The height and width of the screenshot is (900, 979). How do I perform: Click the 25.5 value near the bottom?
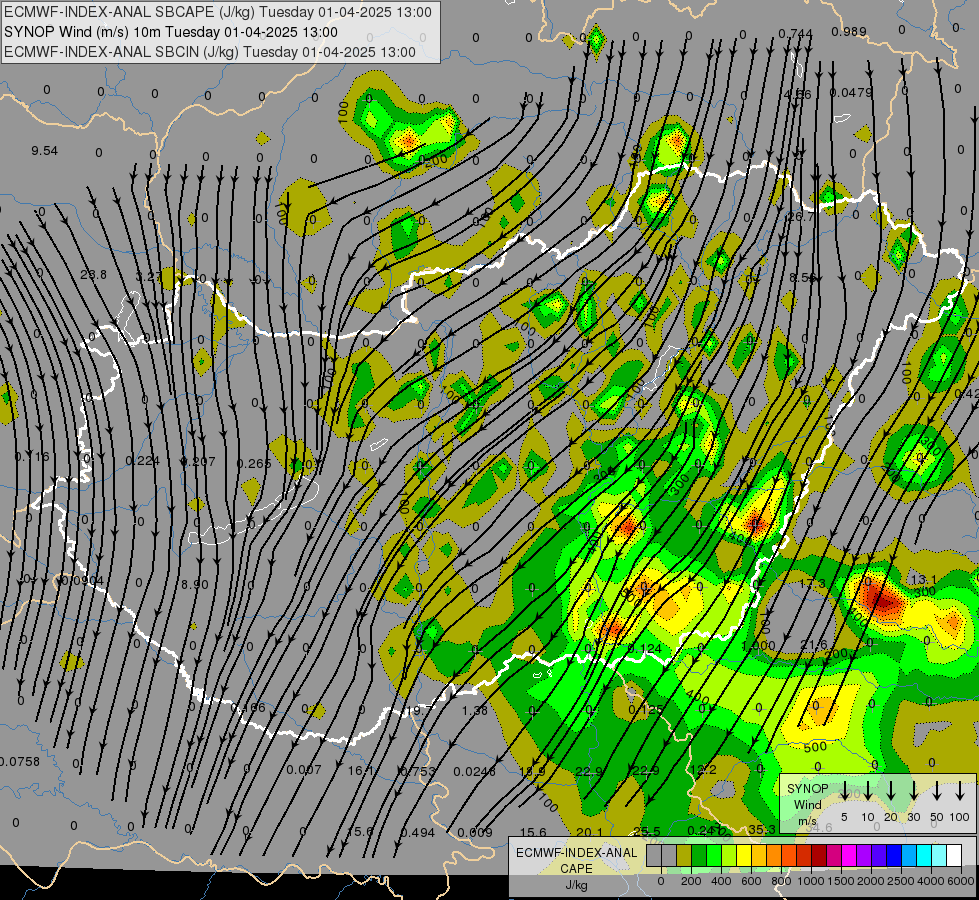coord(646,831)
